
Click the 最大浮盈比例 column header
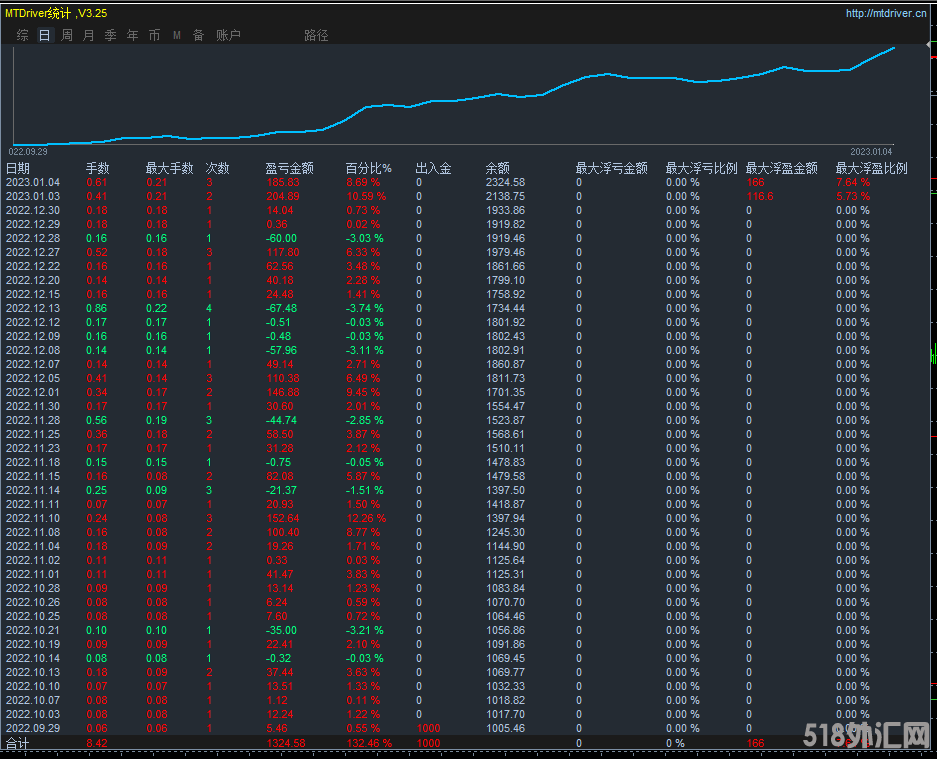(x=871, y=169)
